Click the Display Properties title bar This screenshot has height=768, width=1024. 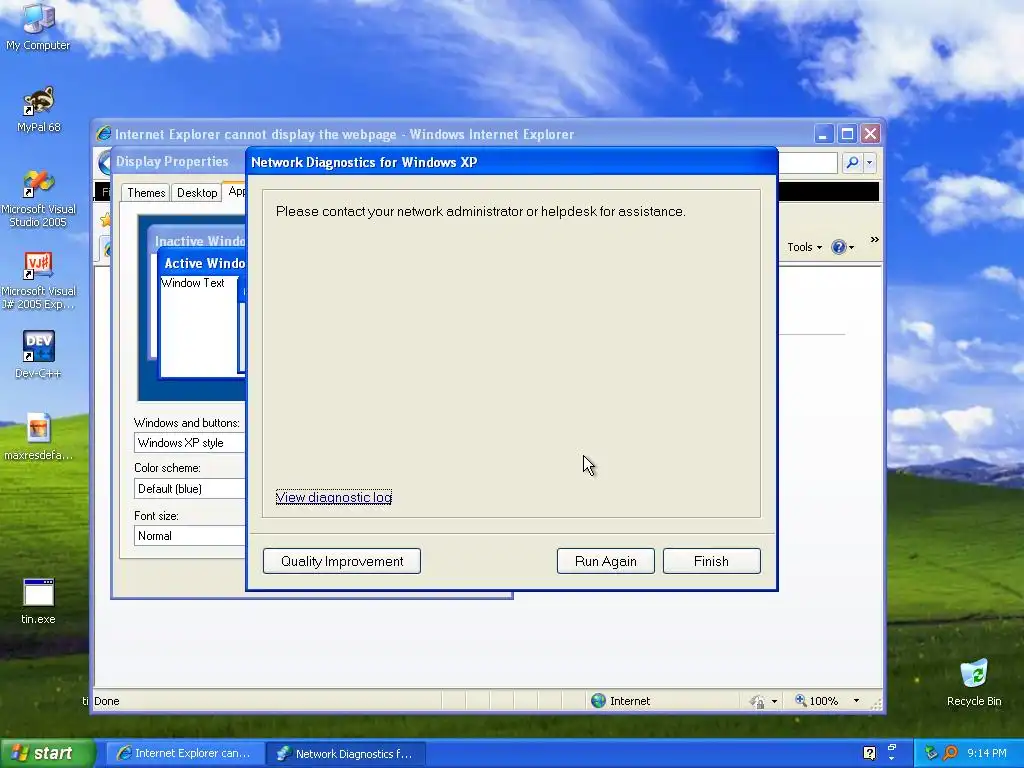click(x=178, y=161)
